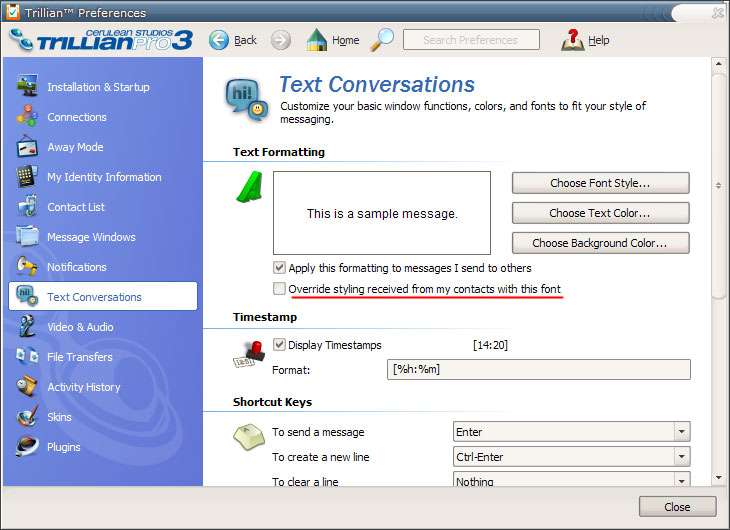
Task: Click the vertical scrollbar thumb
Action: click(719, 185)
